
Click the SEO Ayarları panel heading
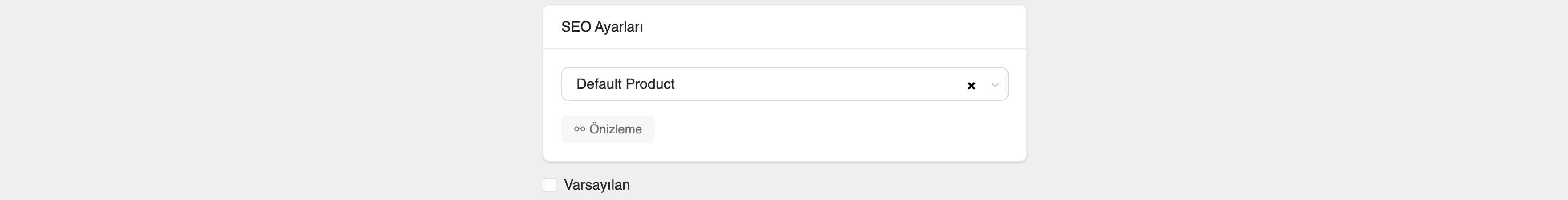pyautogui.click(x=602, y=27)
